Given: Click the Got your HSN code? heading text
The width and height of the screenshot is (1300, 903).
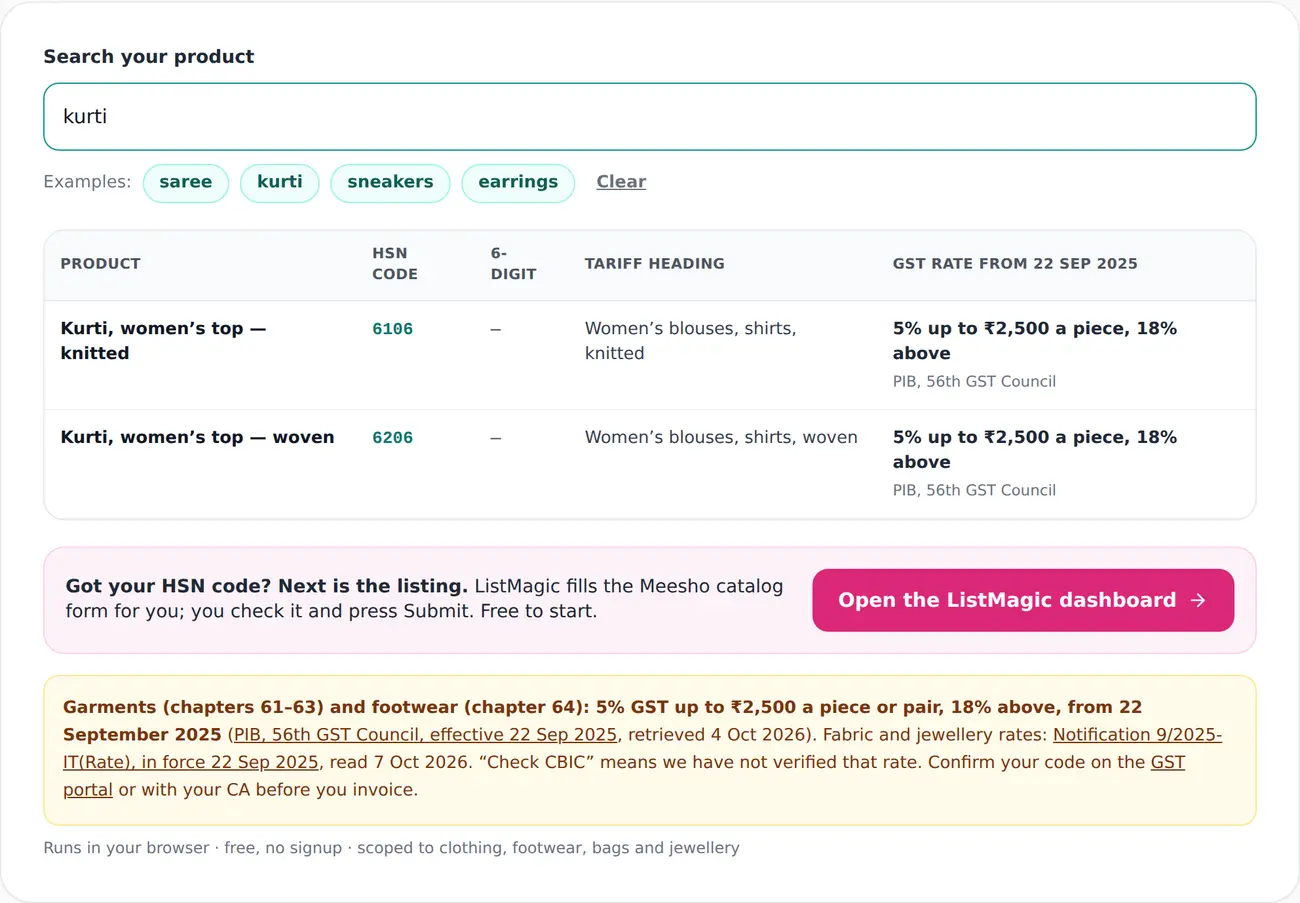Looking at the screenshot, I should pyautogui.click(x=266, y=587).
